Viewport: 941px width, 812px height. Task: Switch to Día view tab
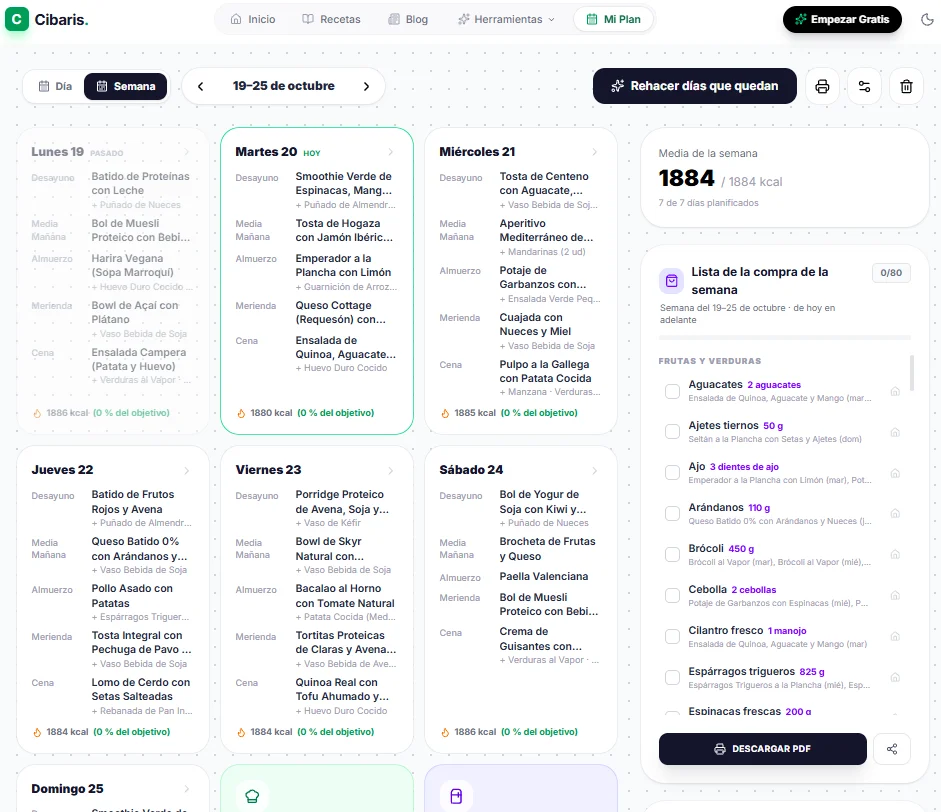[55, 86]
